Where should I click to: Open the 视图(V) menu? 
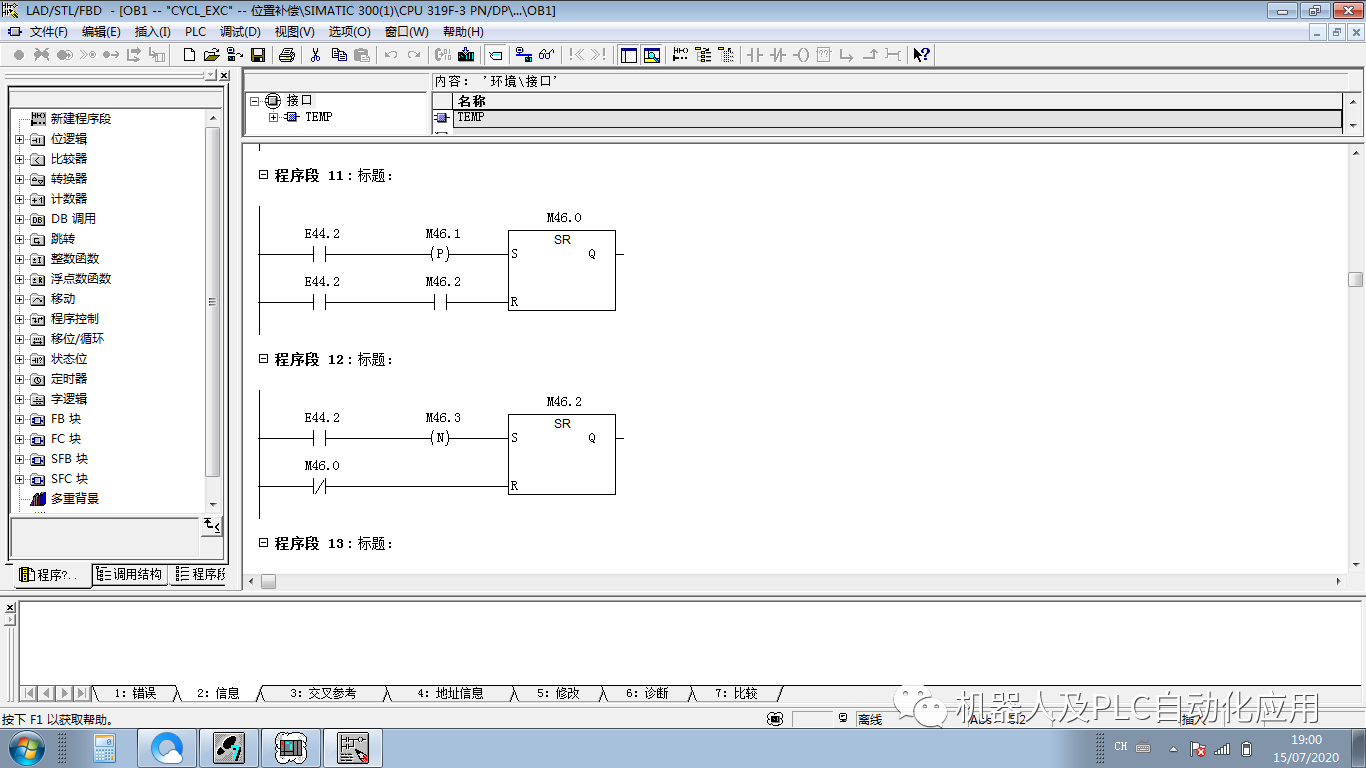[294, 32]
